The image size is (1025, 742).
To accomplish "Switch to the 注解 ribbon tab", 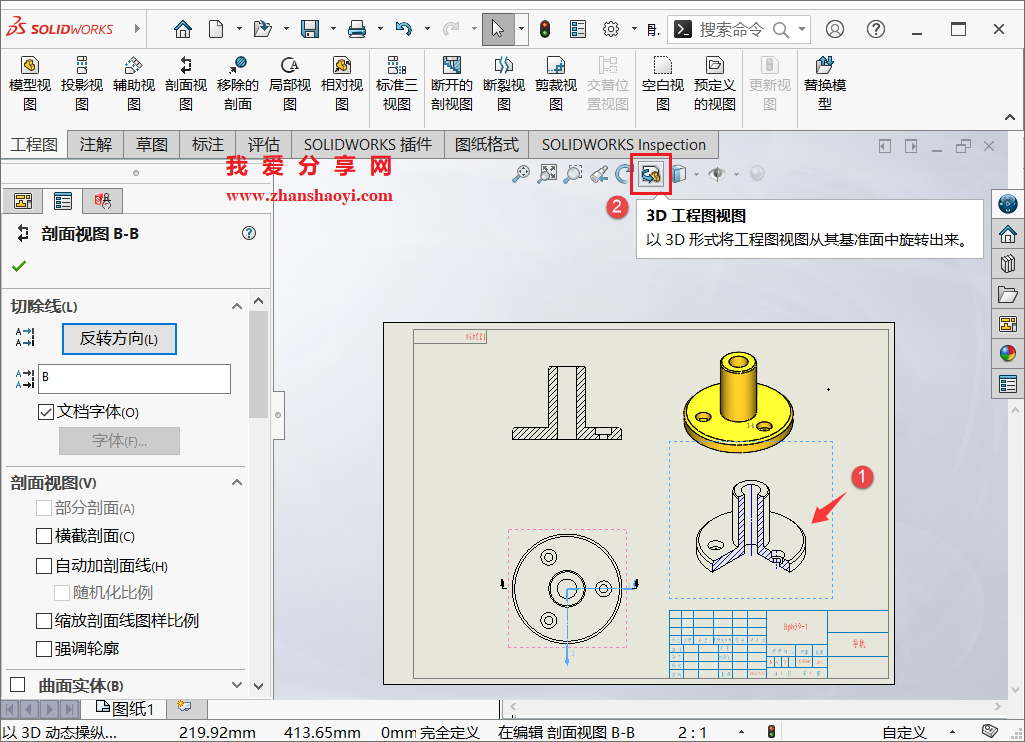I will coord(95,144).
